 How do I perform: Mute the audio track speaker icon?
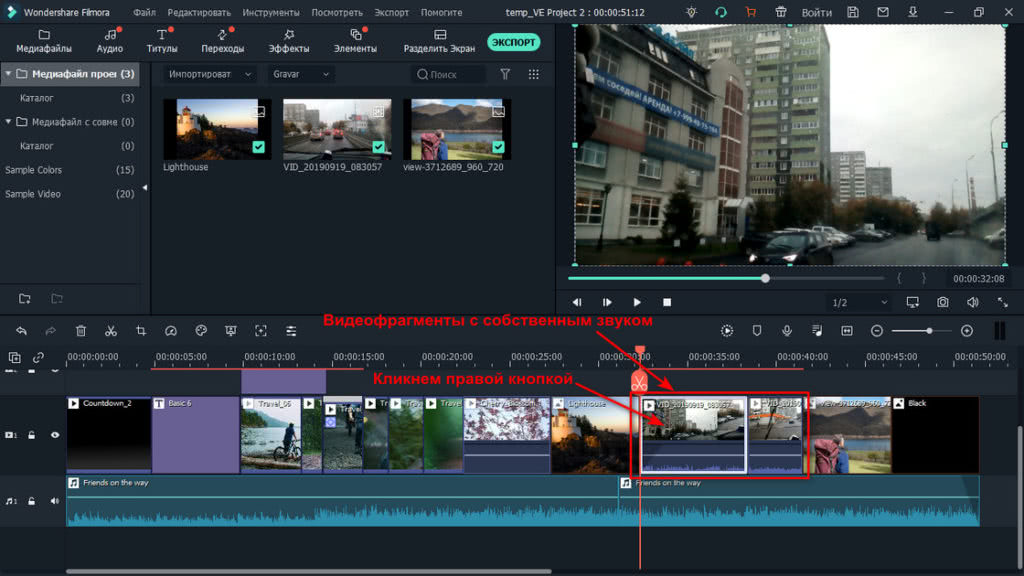[55, 501]
